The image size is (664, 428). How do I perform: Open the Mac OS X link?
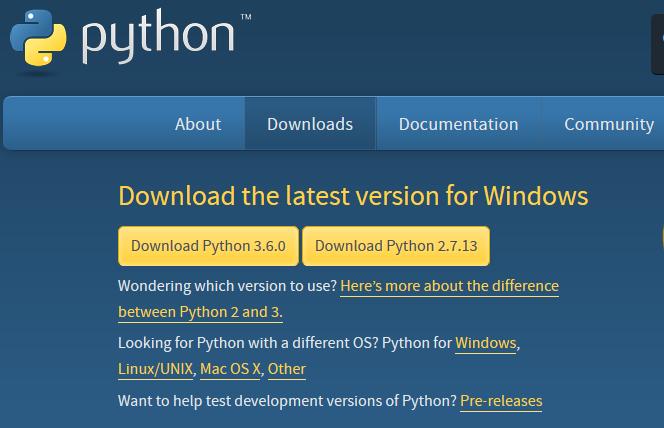(230, 369)
